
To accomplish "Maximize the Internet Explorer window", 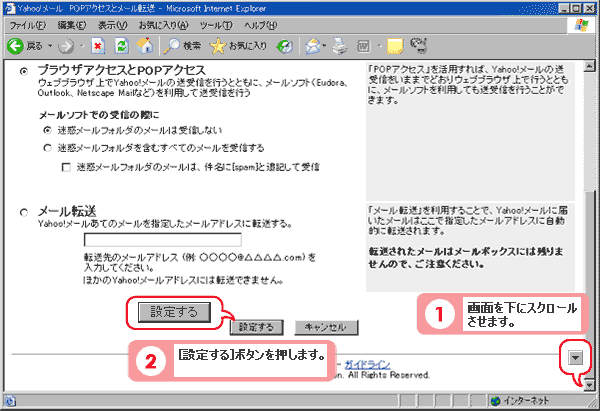I will [576, 8].
